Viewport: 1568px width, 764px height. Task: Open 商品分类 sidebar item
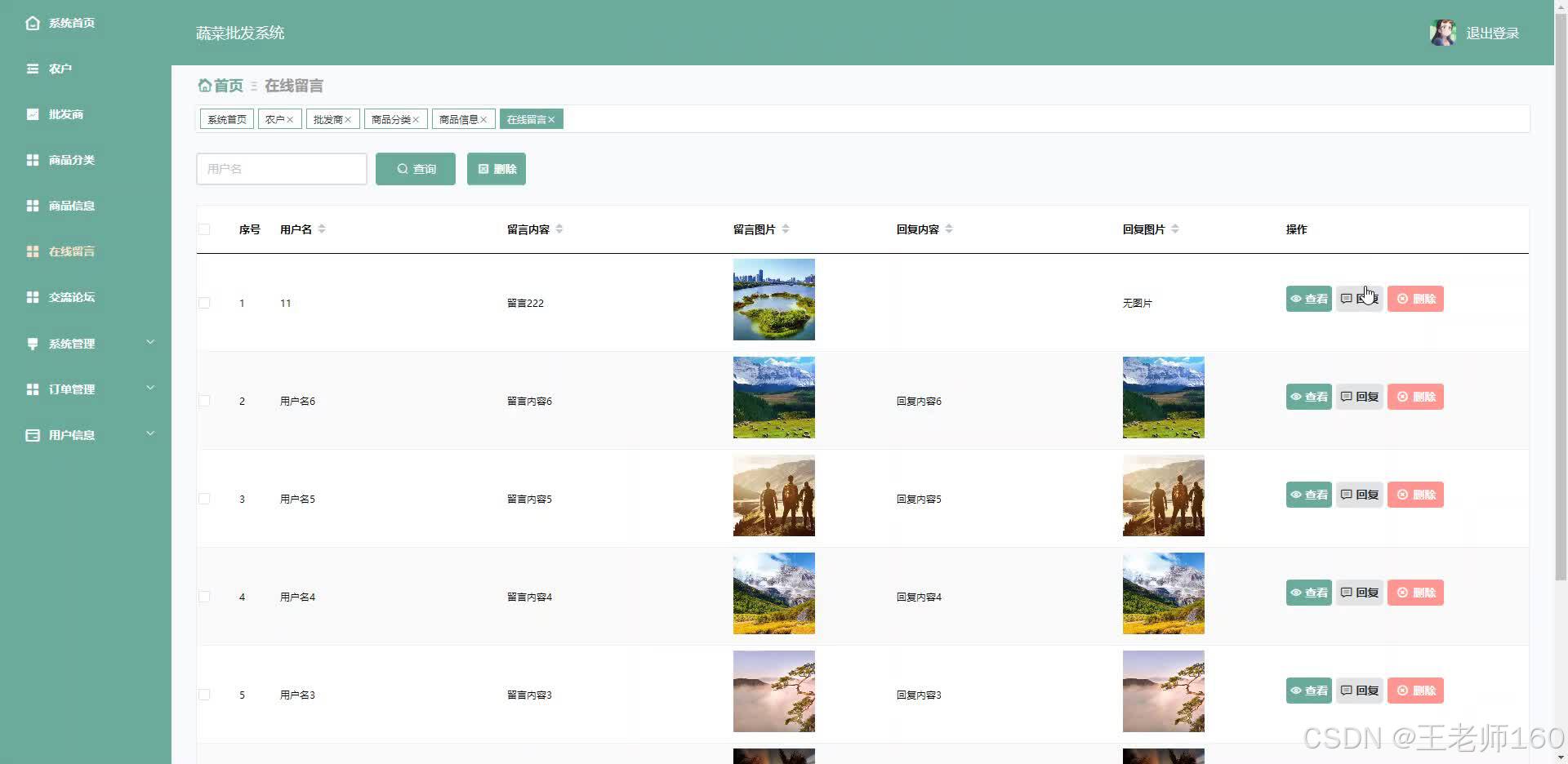pos(71,160)
